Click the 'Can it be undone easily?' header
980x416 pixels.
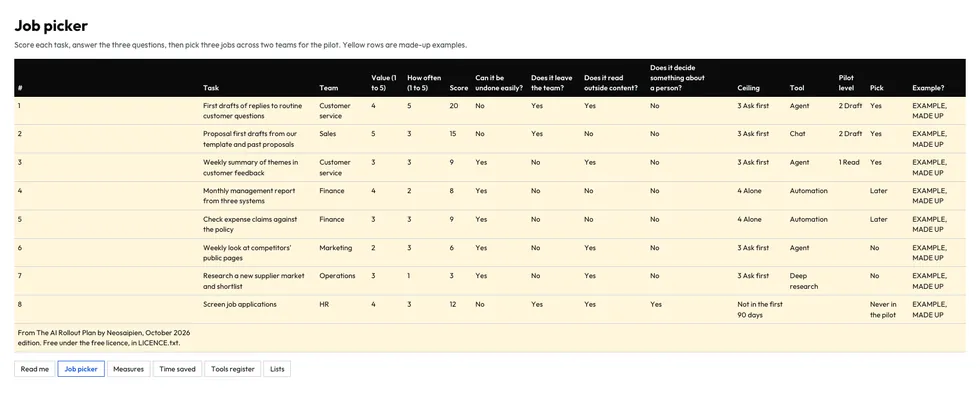(x=499, y=83)
